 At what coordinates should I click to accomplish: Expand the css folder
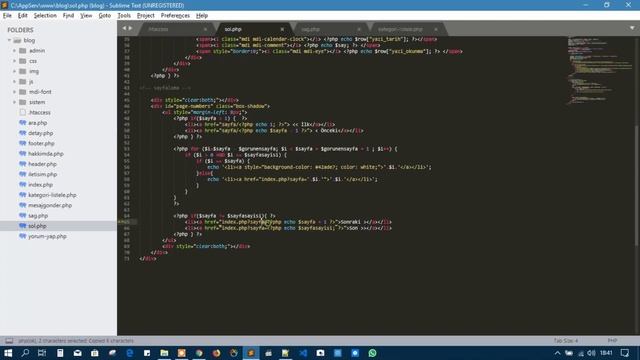pos(14,61)
